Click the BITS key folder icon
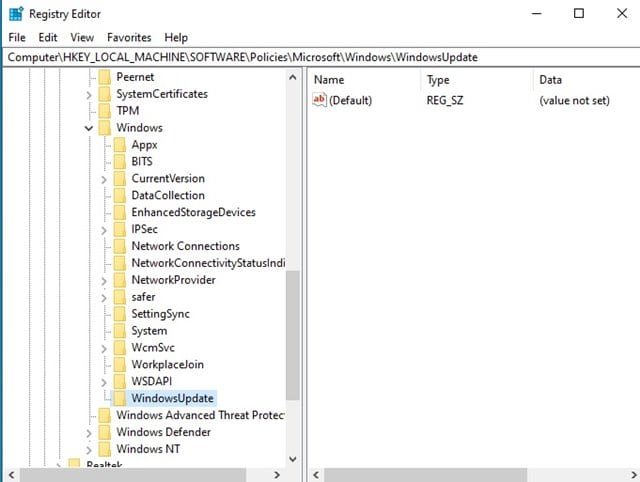 click(120, 161)
